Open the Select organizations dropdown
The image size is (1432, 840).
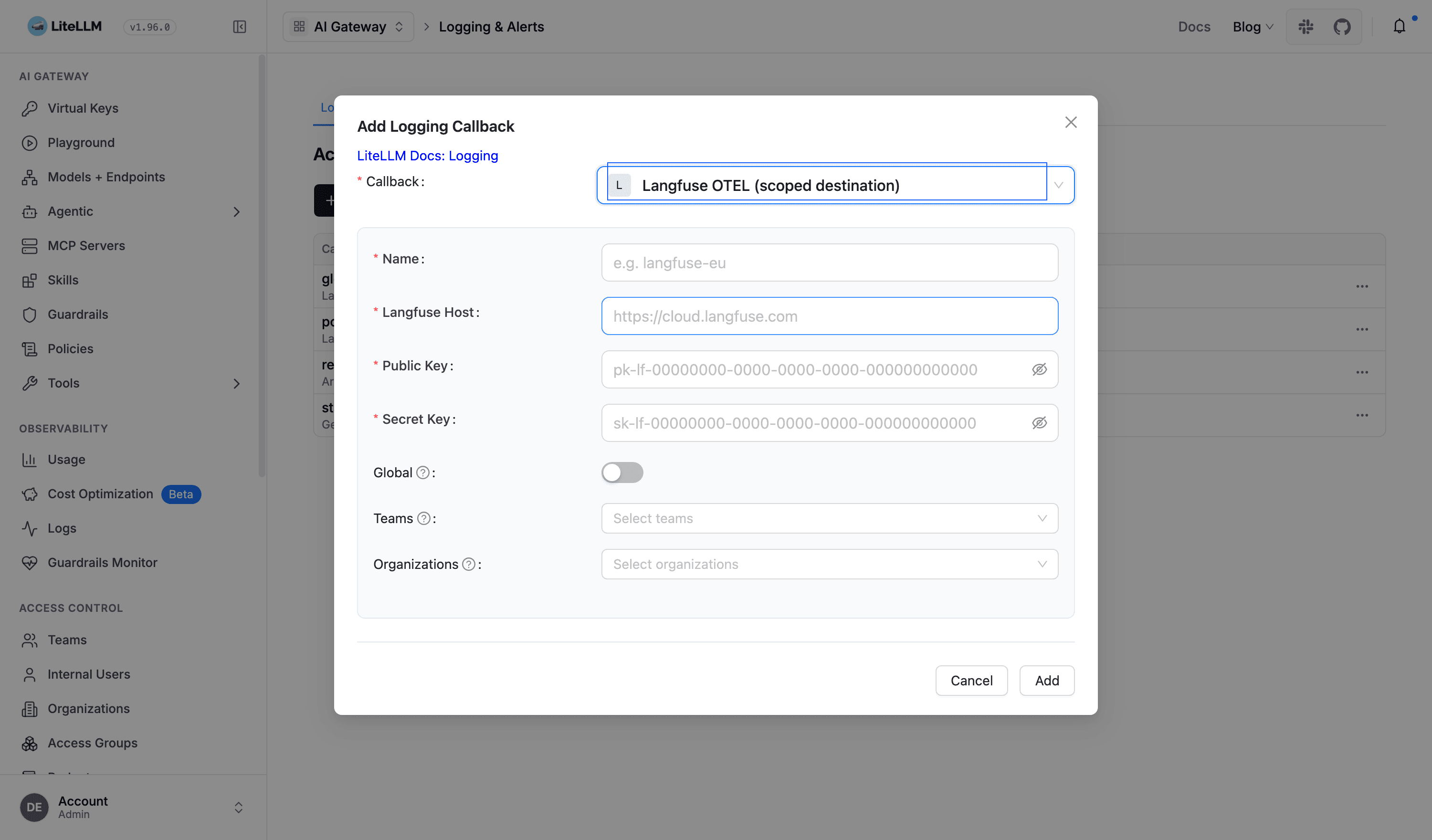(830, 564)
